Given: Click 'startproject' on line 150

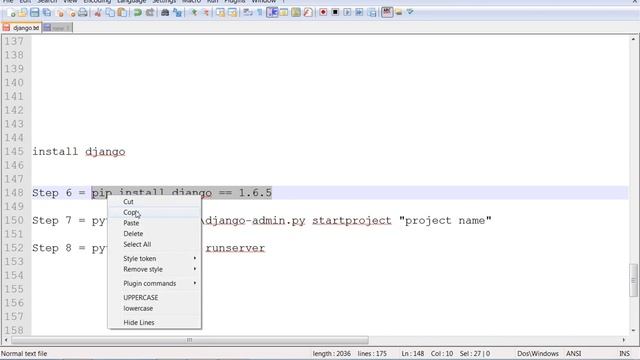Looking at the screenshot, I should click(x=351, y=220).
